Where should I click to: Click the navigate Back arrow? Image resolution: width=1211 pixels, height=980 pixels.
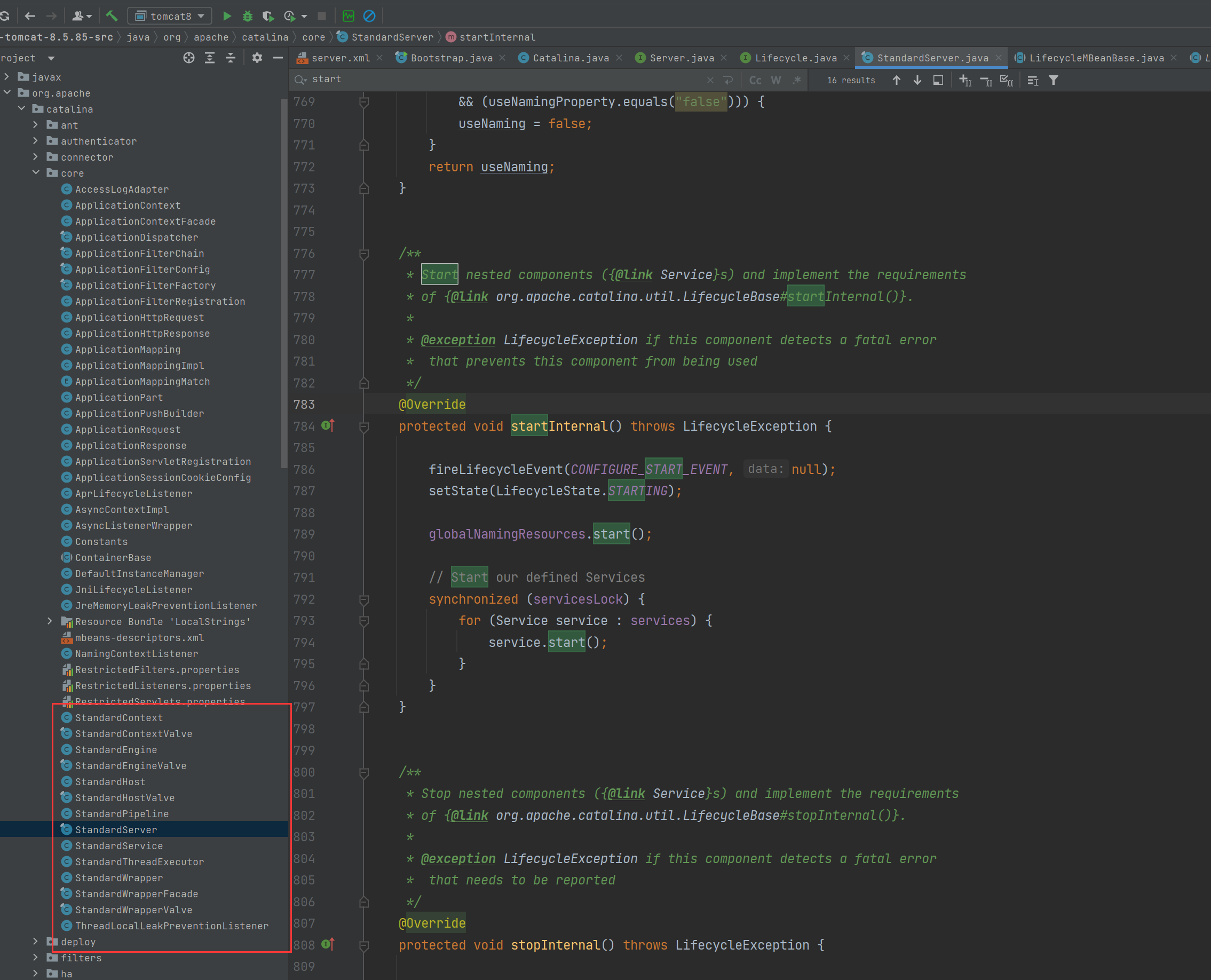pyautogui.click(x=30, y=16)
